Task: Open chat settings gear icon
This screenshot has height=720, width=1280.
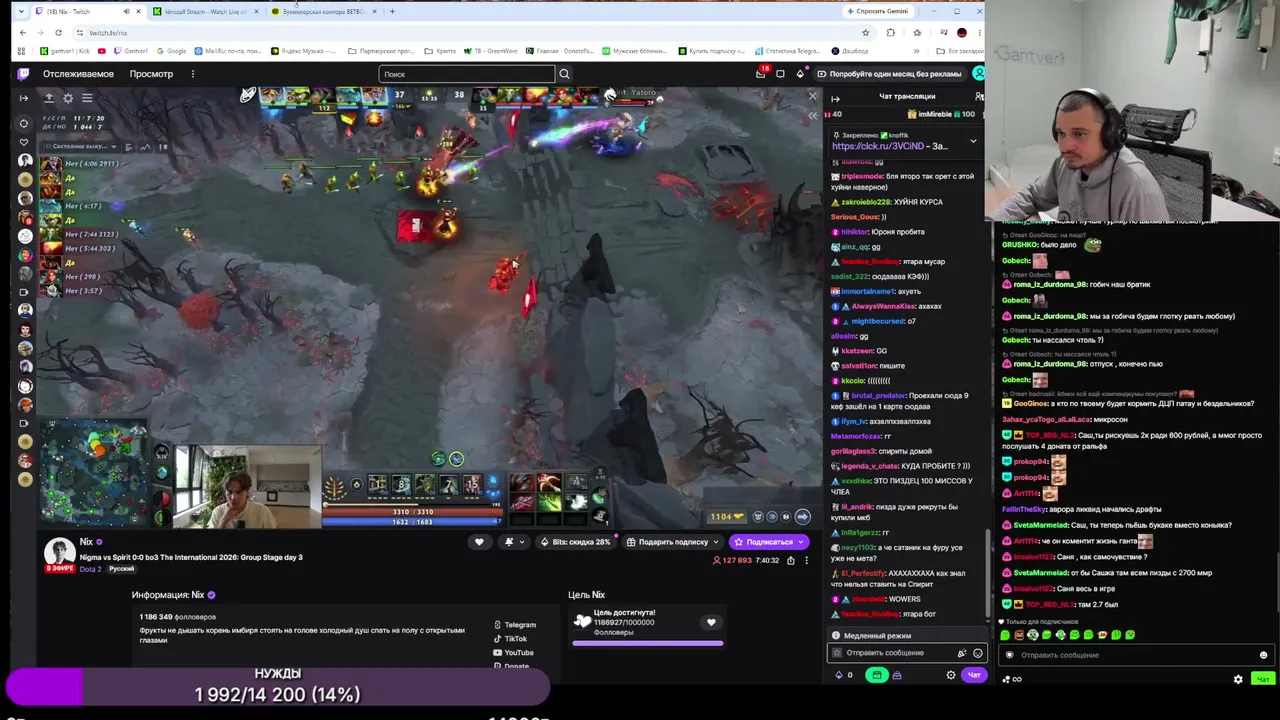Action: point(951,675)
